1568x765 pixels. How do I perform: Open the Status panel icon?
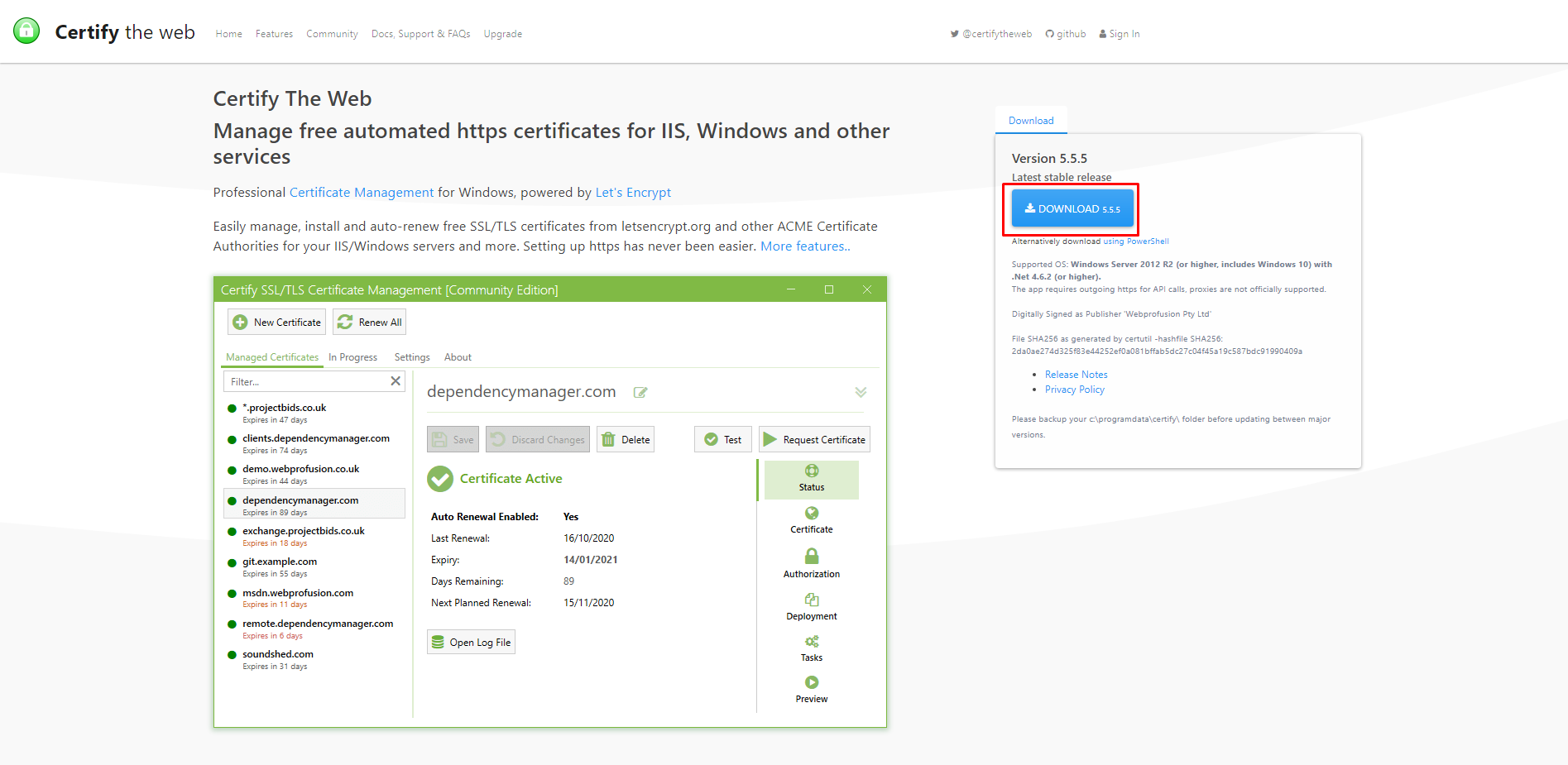click(x=810, y=470)
